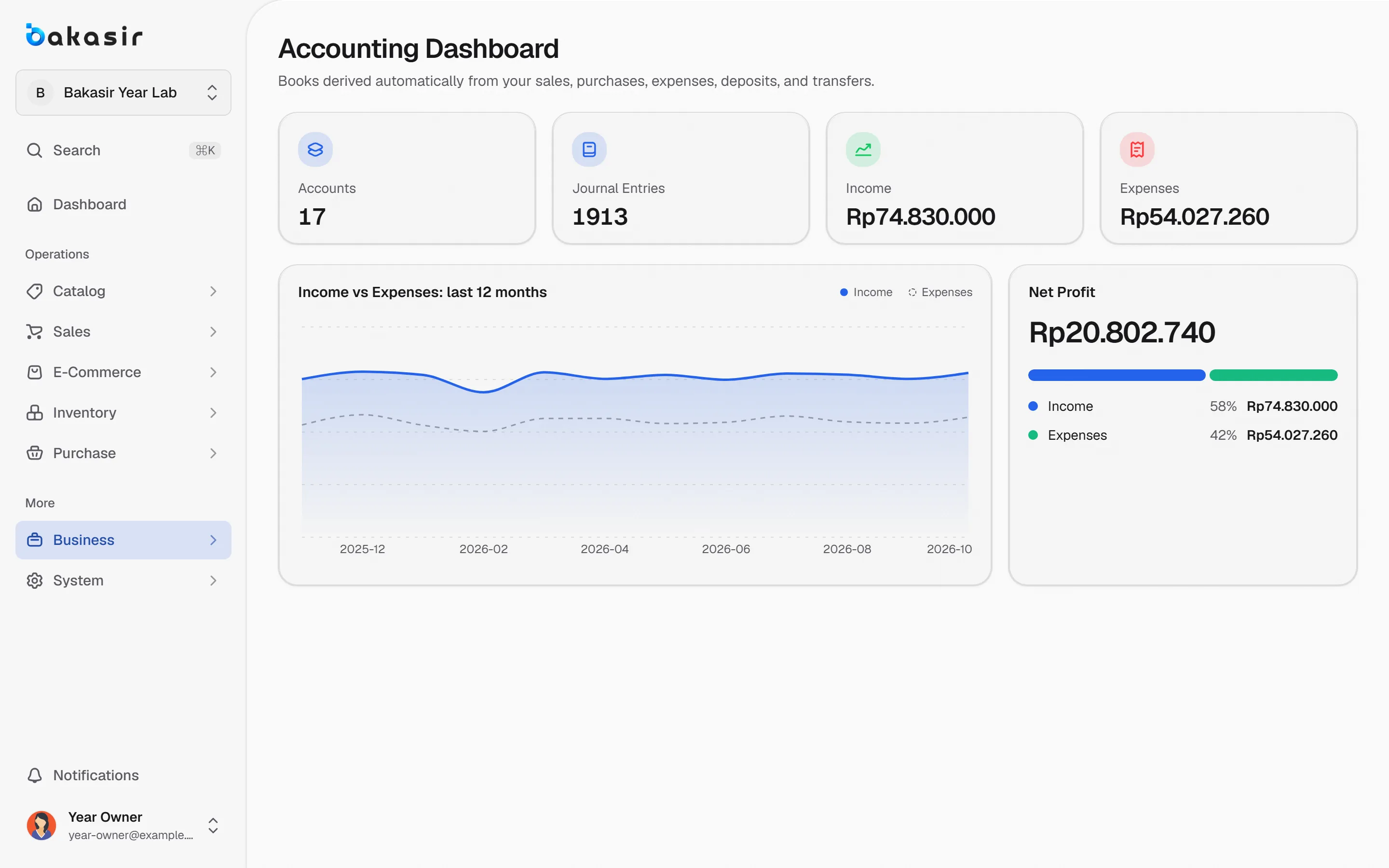Viewport: 1389px width, 868px height.
Task: Click the Catalog tag icon
Action: click(x=34, y=291)
